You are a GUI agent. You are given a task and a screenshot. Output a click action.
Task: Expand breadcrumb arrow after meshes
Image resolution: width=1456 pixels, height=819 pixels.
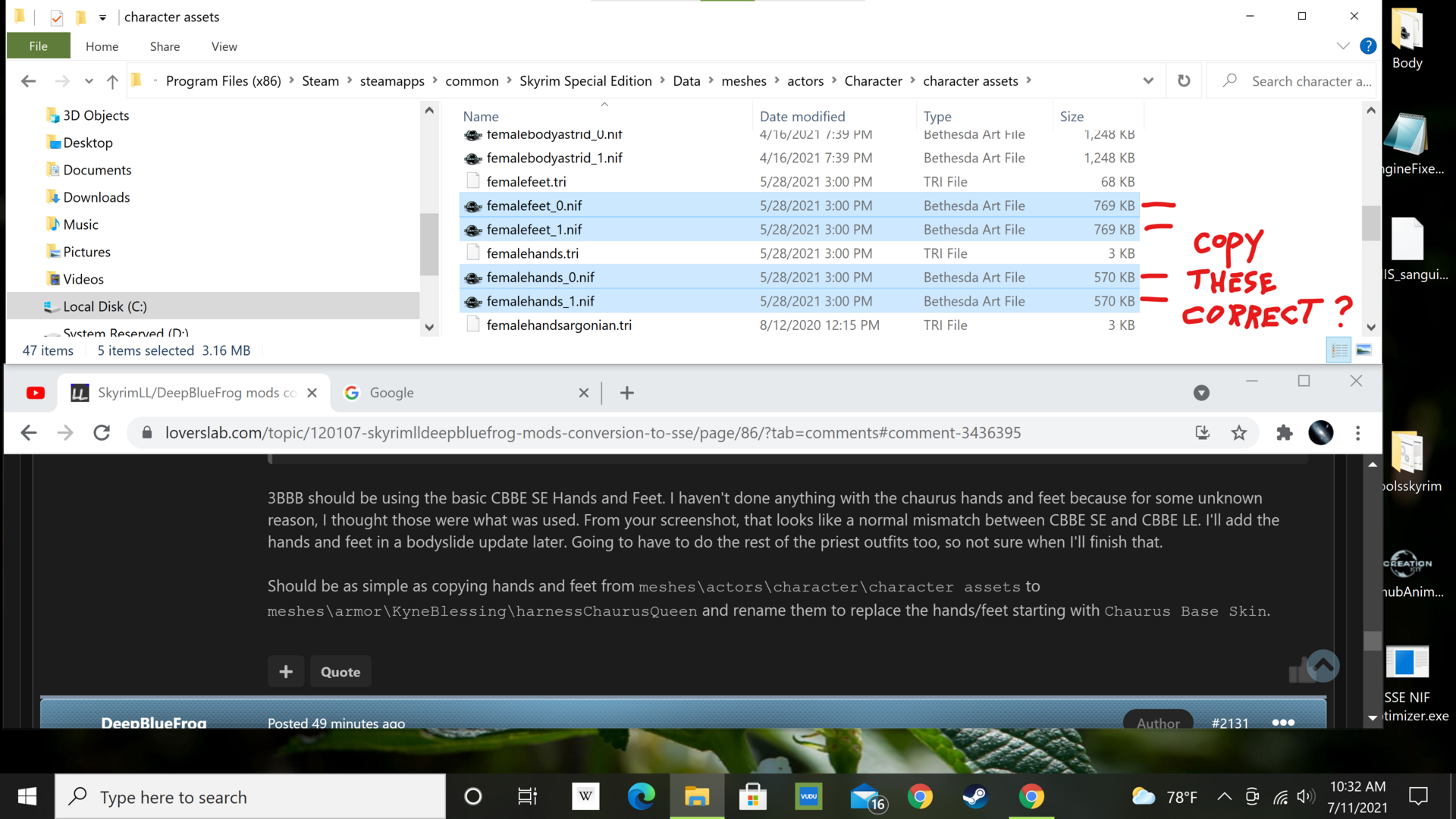click(x=777, y=80)
